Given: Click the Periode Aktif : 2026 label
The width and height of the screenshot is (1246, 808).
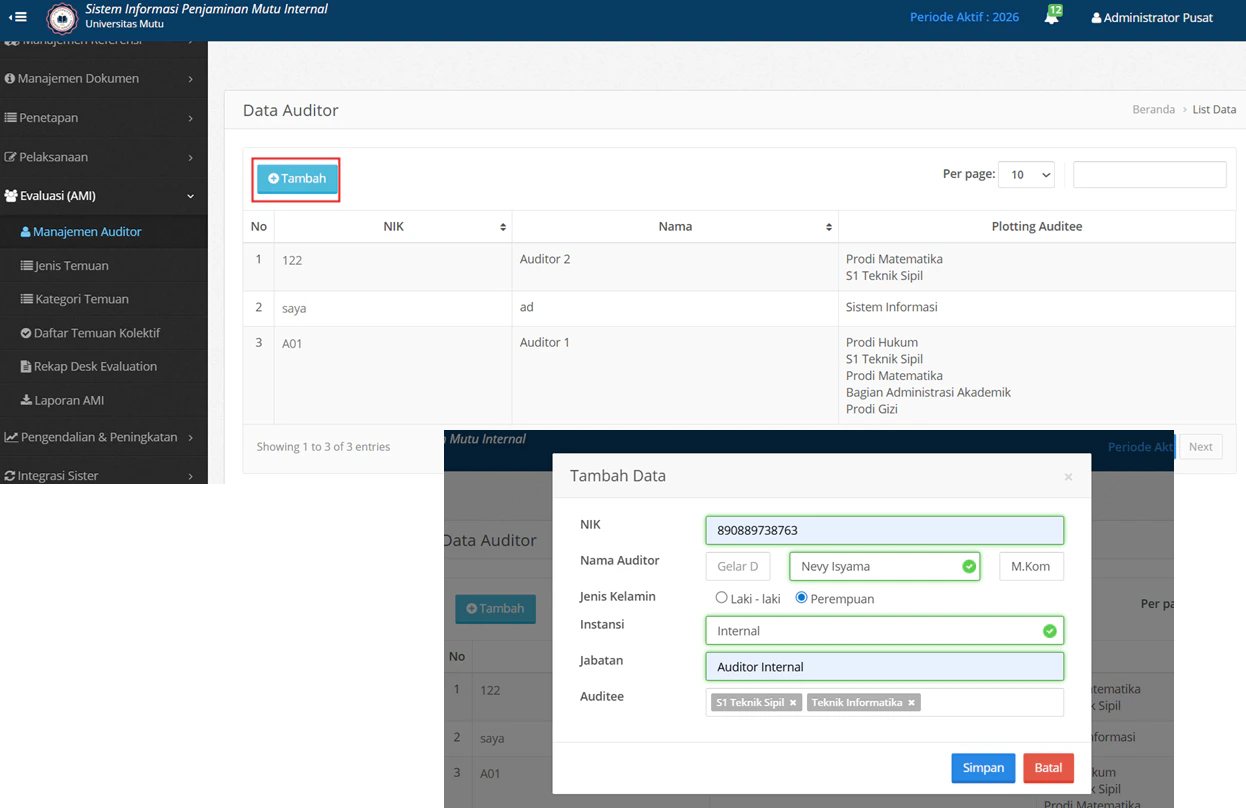Looking at the screenshot, I should point(964,17).
